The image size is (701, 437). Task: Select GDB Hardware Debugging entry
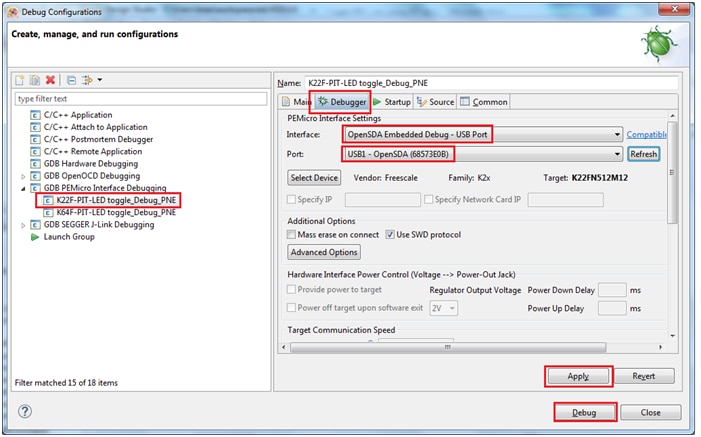91,163
